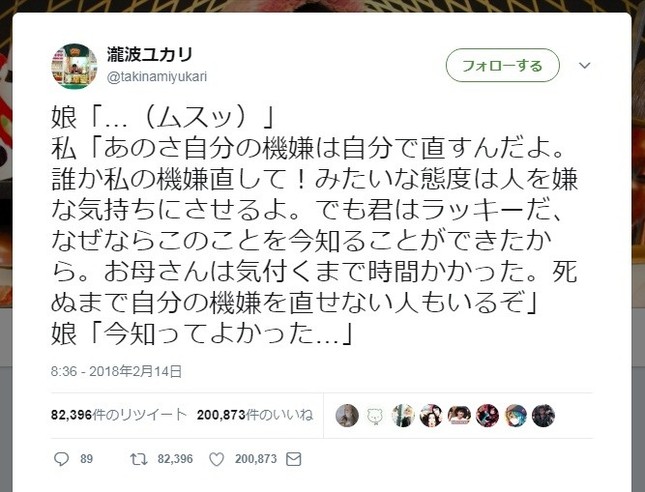The height and width of the screenshot is (492, 645).
Task: Open the 8:36 - 2018年2月14日 timestamp
Action: (x=116, y=371)
